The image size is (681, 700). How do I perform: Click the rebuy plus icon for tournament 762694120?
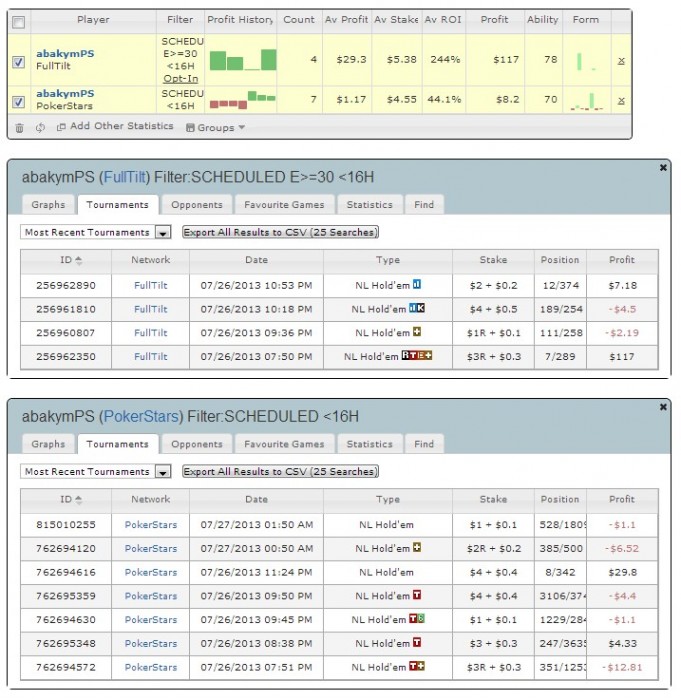417,547
